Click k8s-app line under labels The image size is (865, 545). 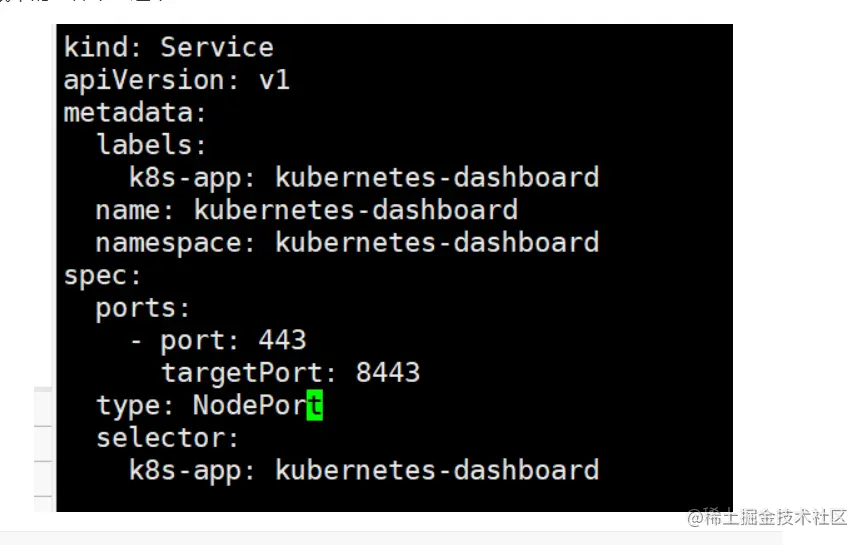(363, 177)
